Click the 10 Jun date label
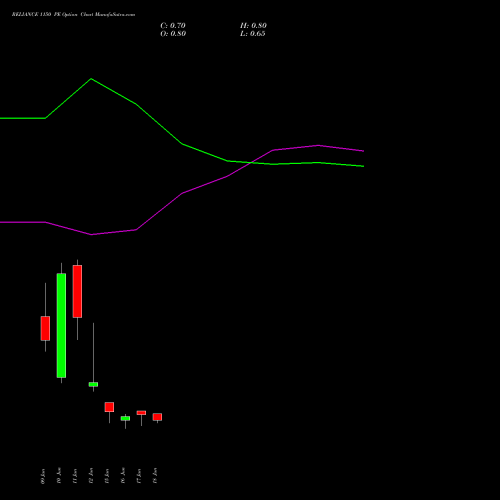Image resolution: width=500 pixels, height=500 pixels. click(x=59, y=476)
